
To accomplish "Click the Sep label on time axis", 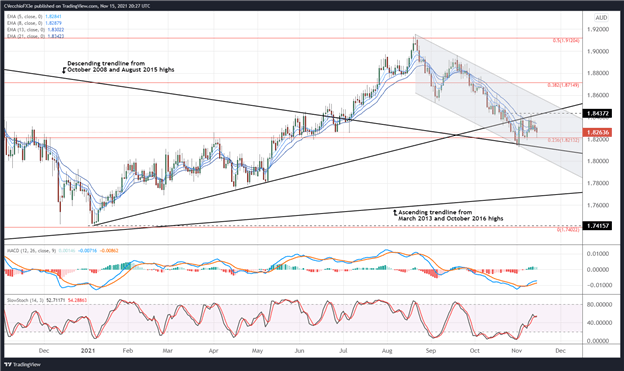I will 431,351.
